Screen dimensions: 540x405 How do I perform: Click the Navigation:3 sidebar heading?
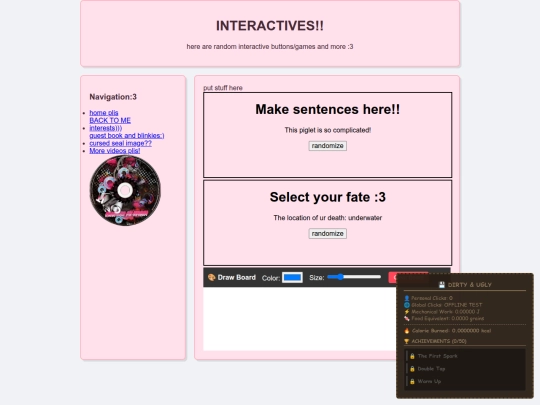pyautogui.click(x=113, y=97)
